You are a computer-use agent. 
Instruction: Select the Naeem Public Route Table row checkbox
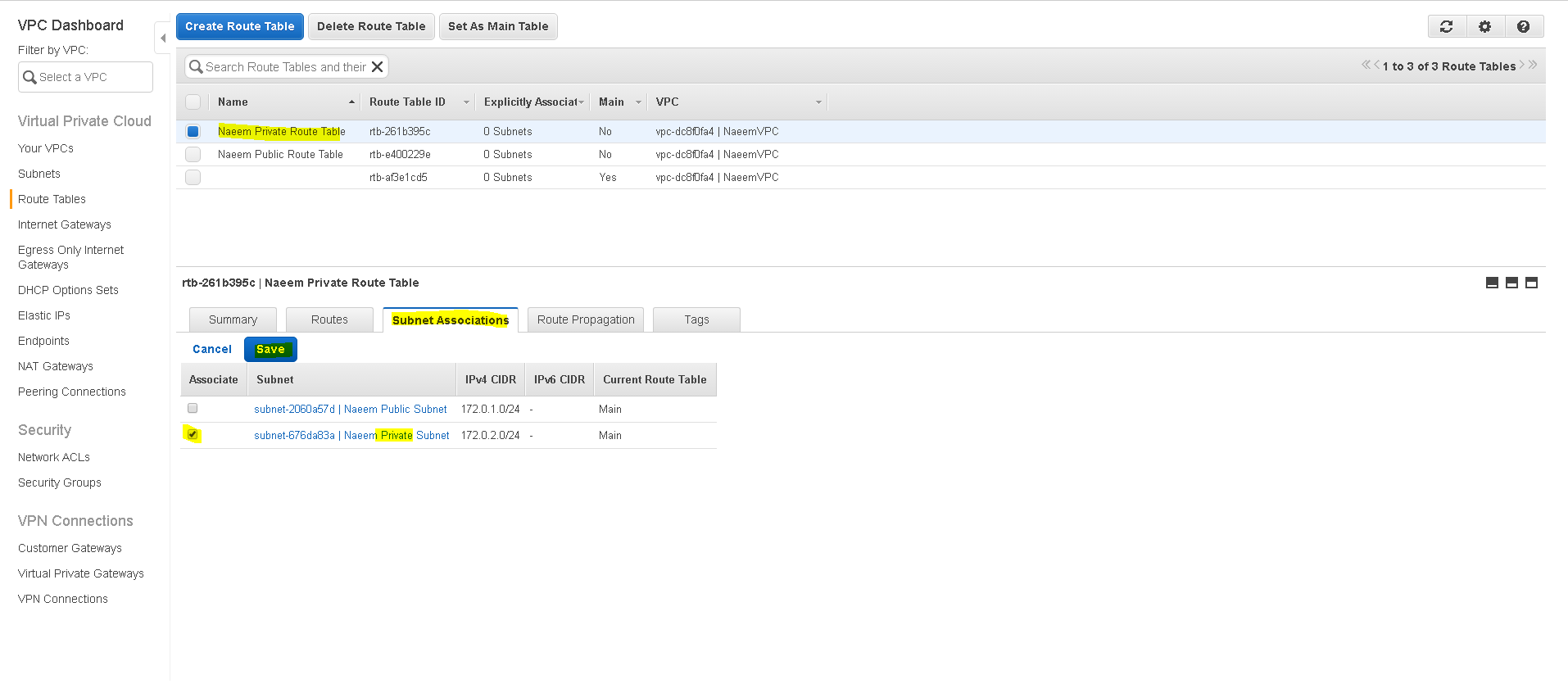(x=193, y=154)
